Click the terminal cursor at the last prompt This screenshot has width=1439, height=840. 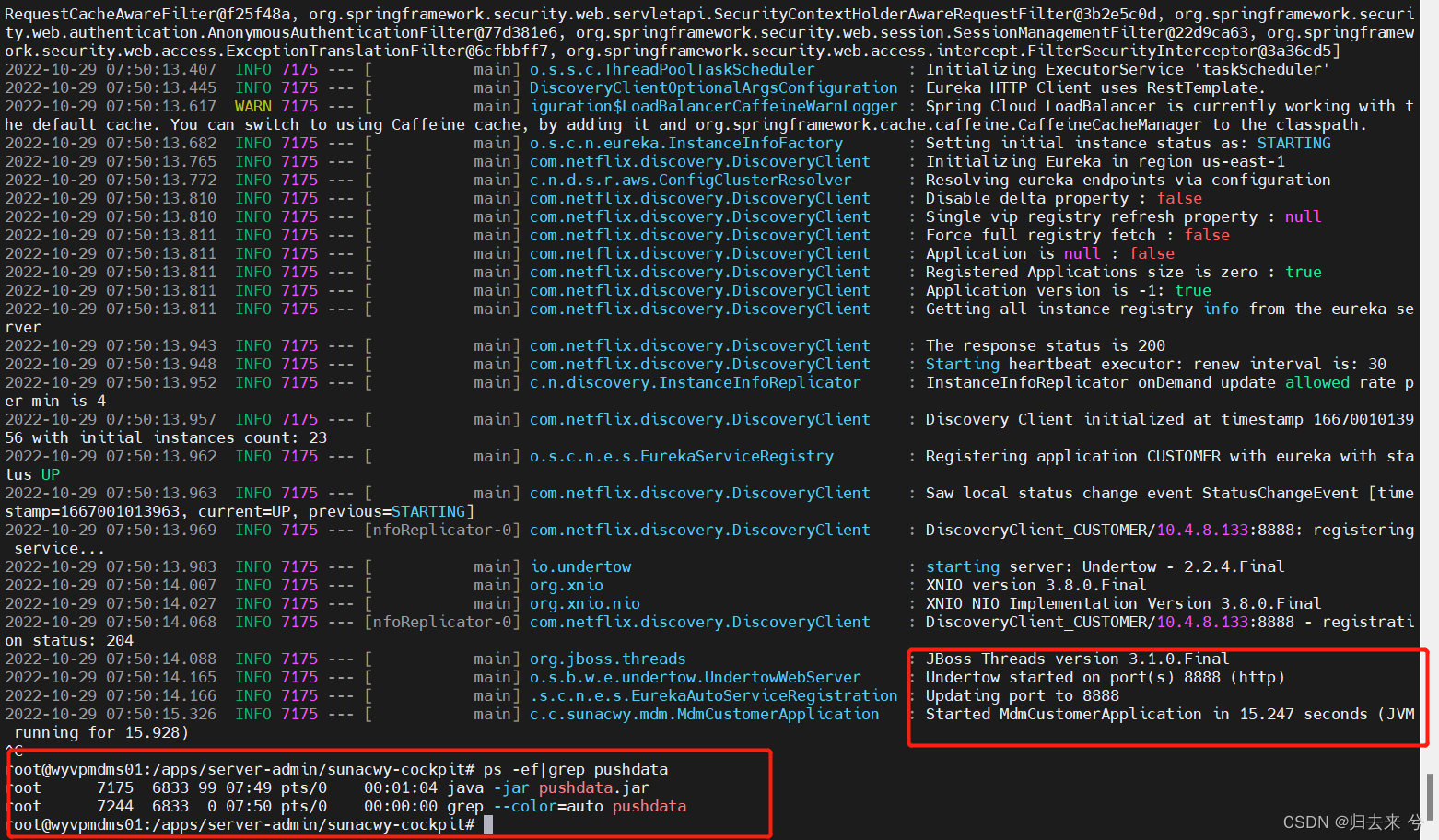[488, 825]
